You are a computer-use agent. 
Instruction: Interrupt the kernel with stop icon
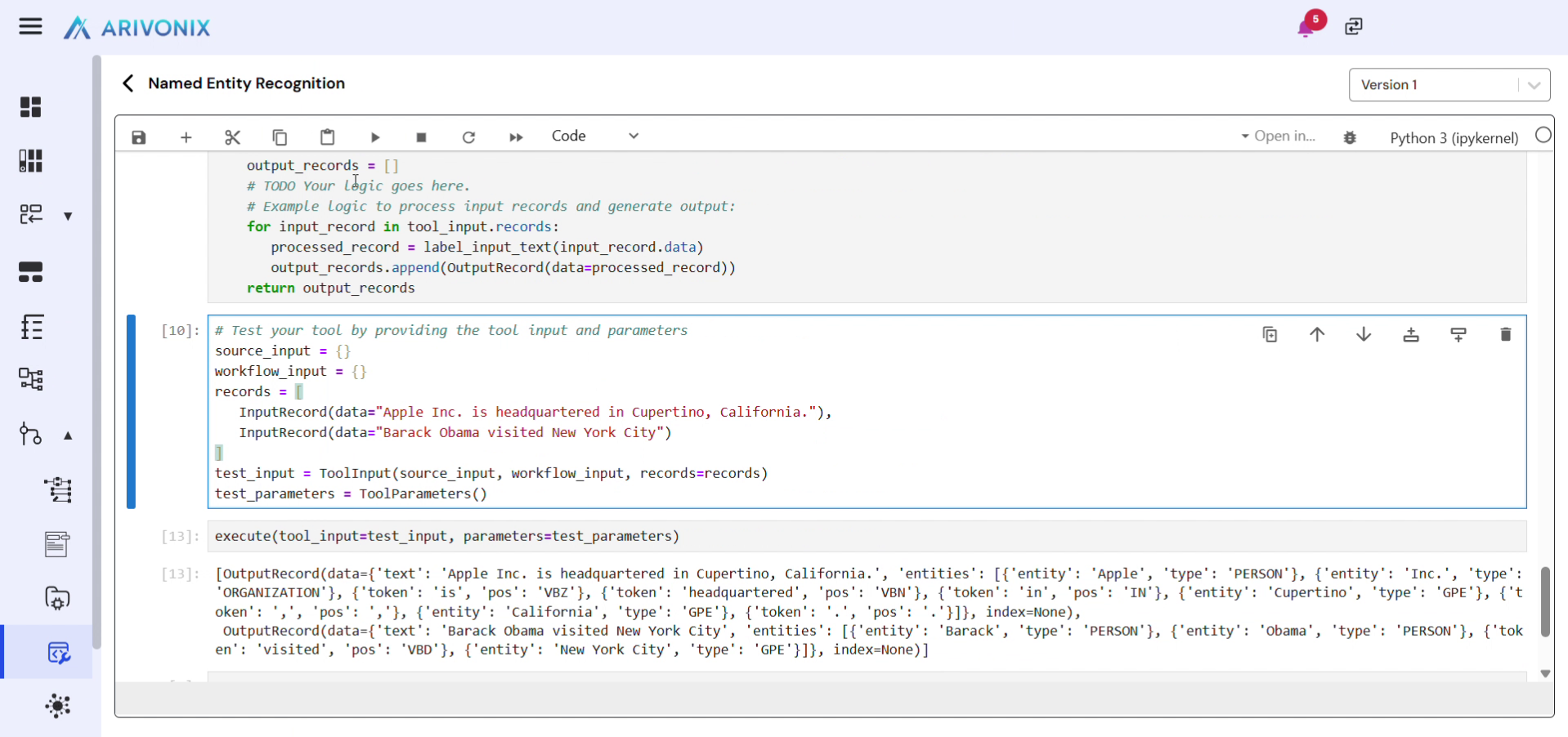tap(421, 137)
